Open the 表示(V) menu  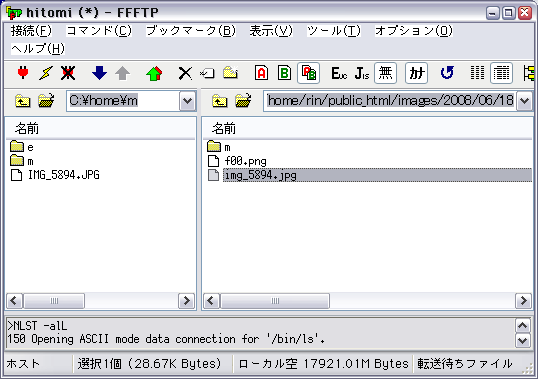click(271, 31)
